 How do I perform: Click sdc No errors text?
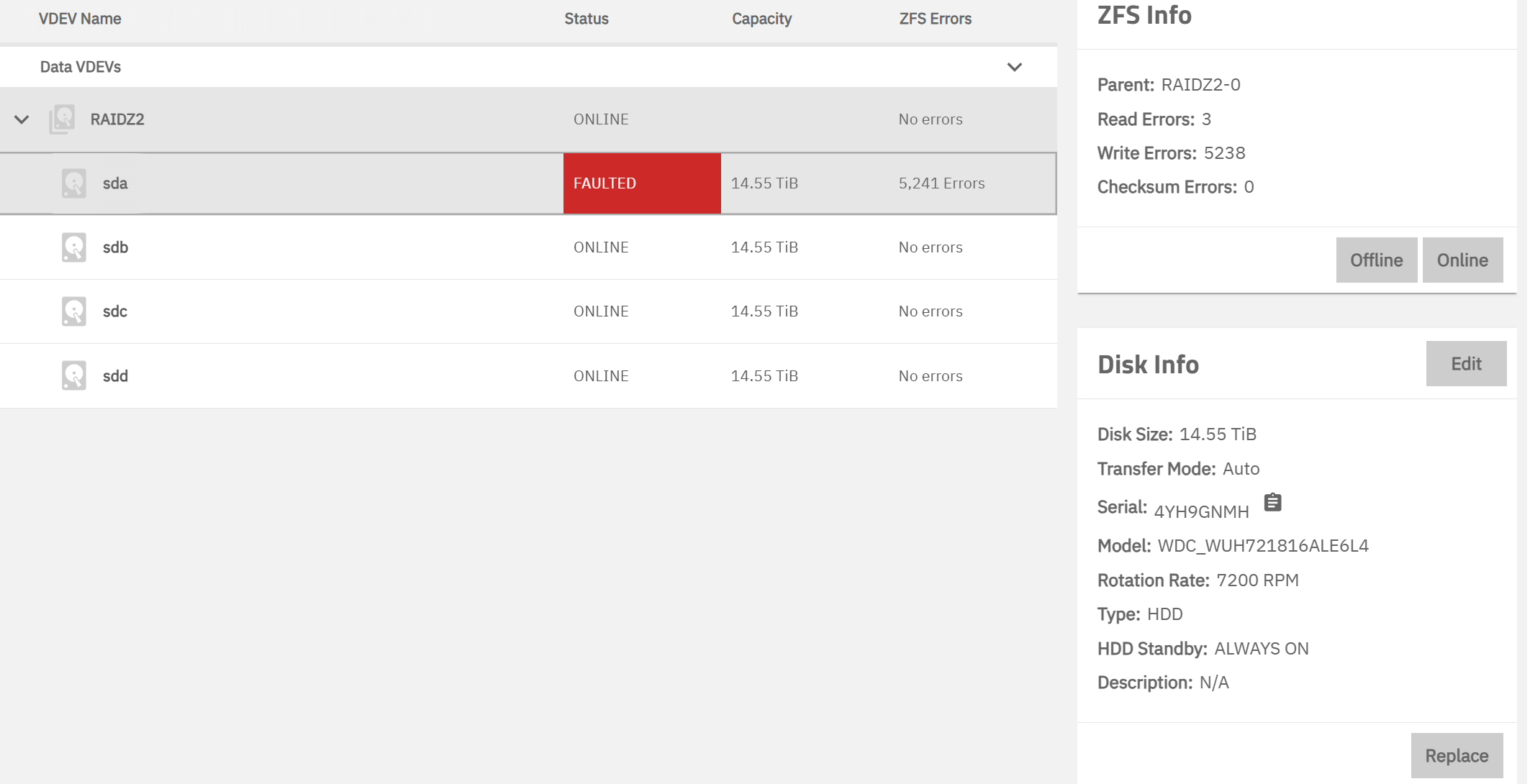coord(931,311)
